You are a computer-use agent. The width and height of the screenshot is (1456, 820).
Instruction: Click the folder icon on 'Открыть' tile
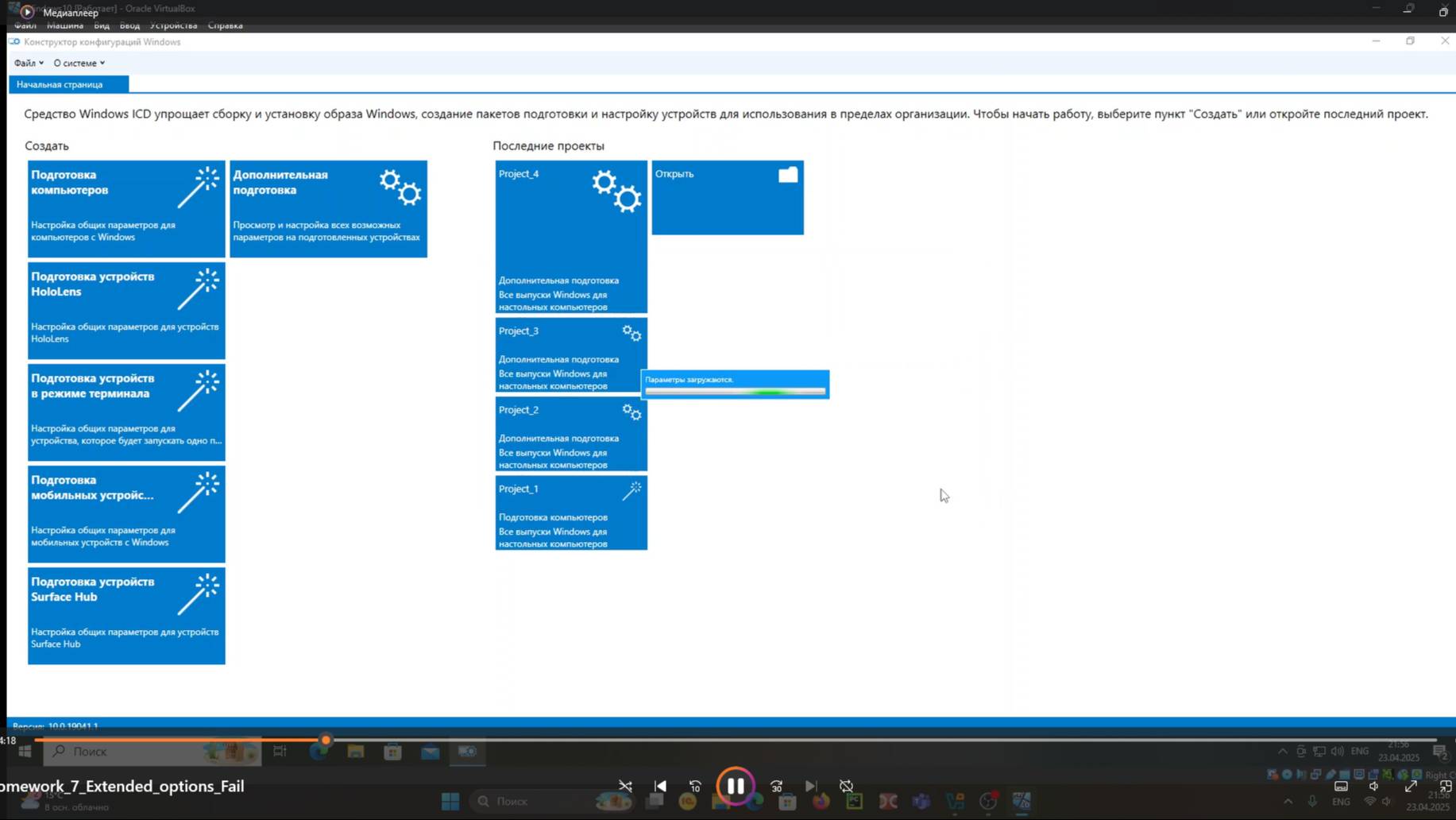pyautogui.click(x=788, y=175)
